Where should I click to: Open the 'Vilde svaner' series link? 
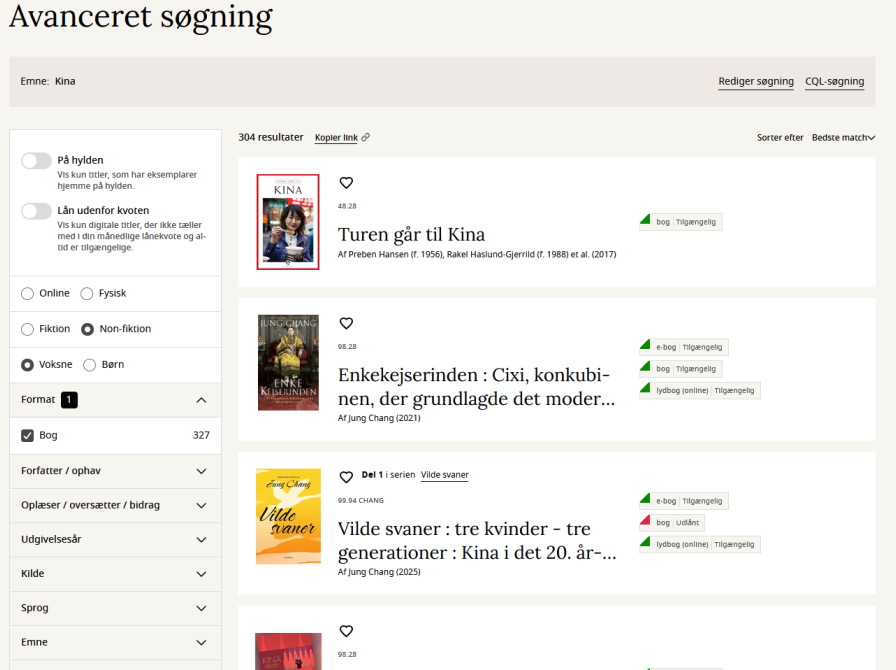pyautogui.click(x=445, y=475)
